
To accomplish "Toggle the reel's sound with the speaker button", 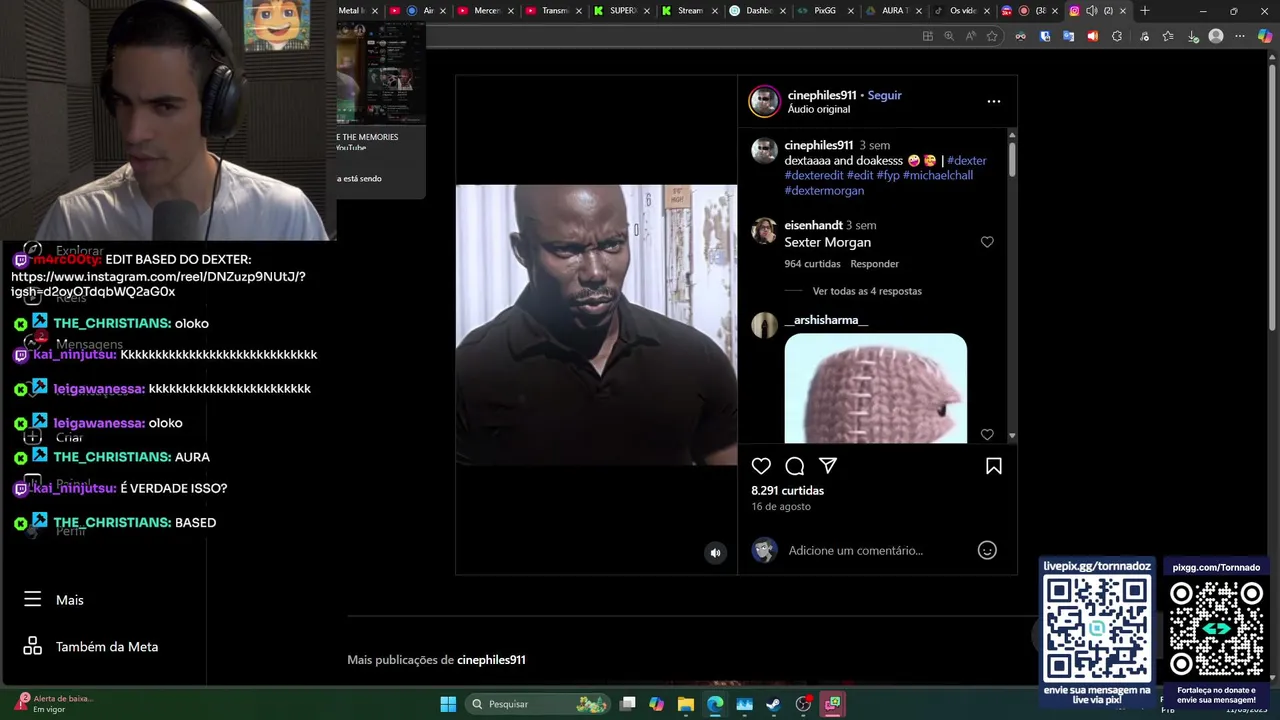I will (715, 552).
